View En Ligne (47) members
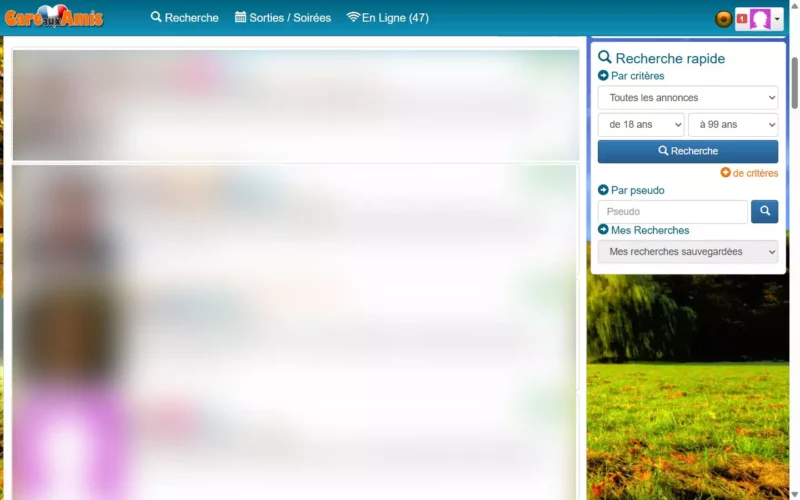The width and height of the screenshot is (800, 500). pyautogui.click(x=387, y=18)
